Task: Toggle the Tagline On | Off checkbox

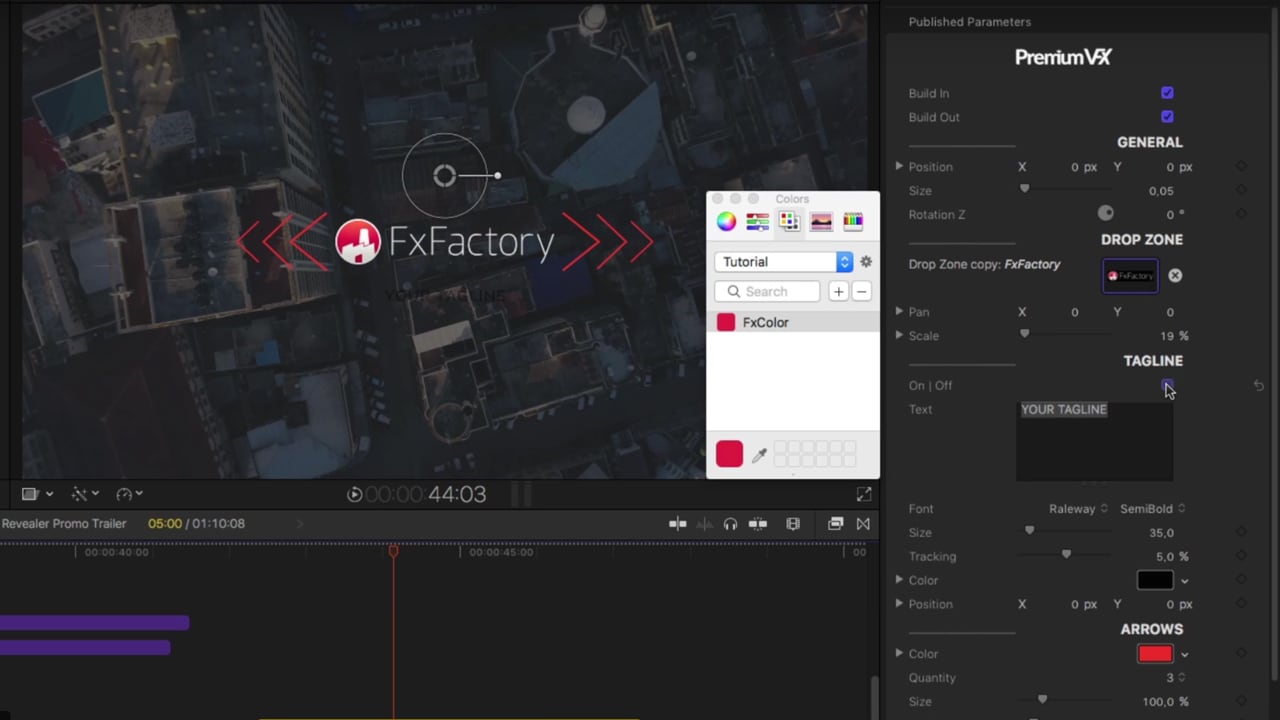Action: tap(1167, 385)
